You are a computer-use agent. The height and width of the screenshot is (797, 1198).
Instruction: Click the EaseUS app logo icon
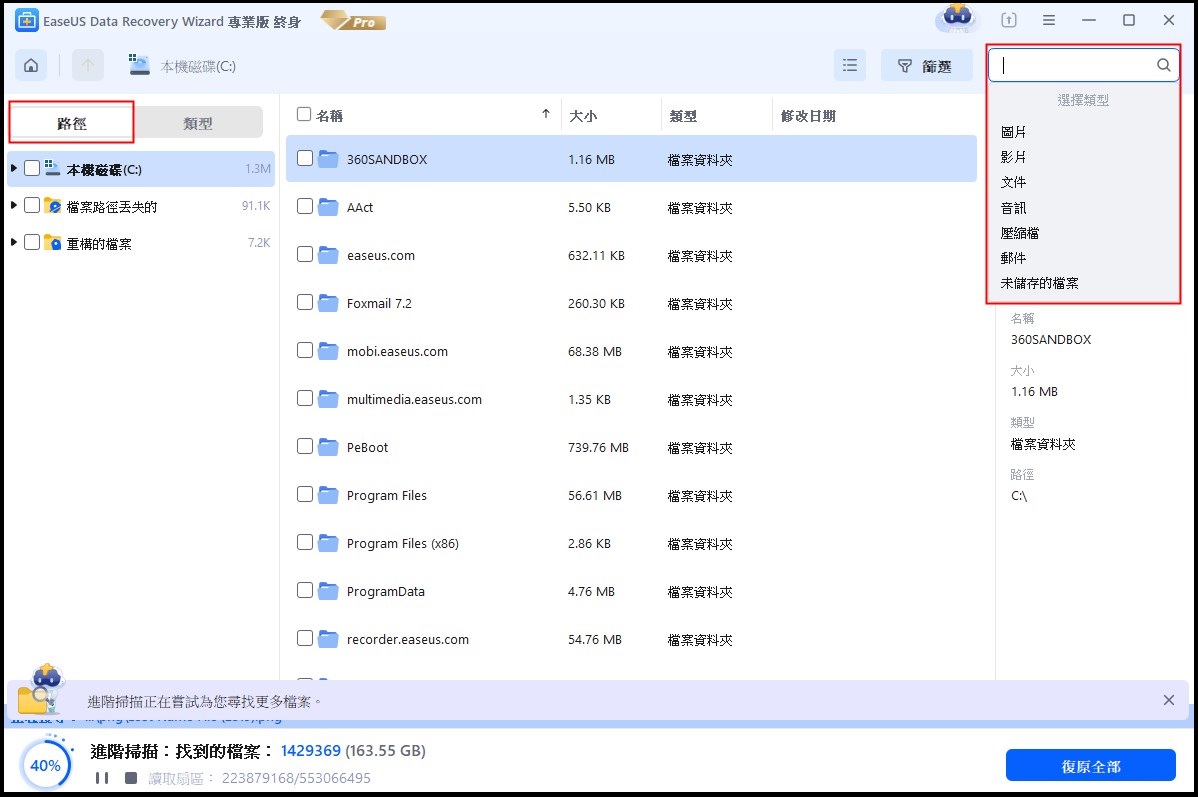(x=26, y=21)
